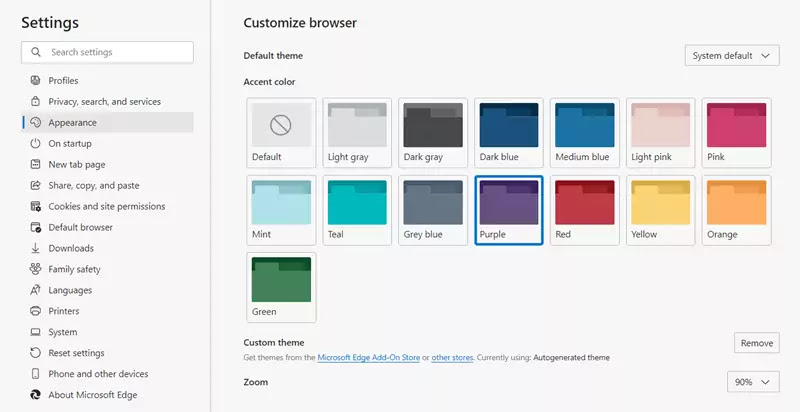
Task: Click the Default browser icon
Action: click(35, 227)
